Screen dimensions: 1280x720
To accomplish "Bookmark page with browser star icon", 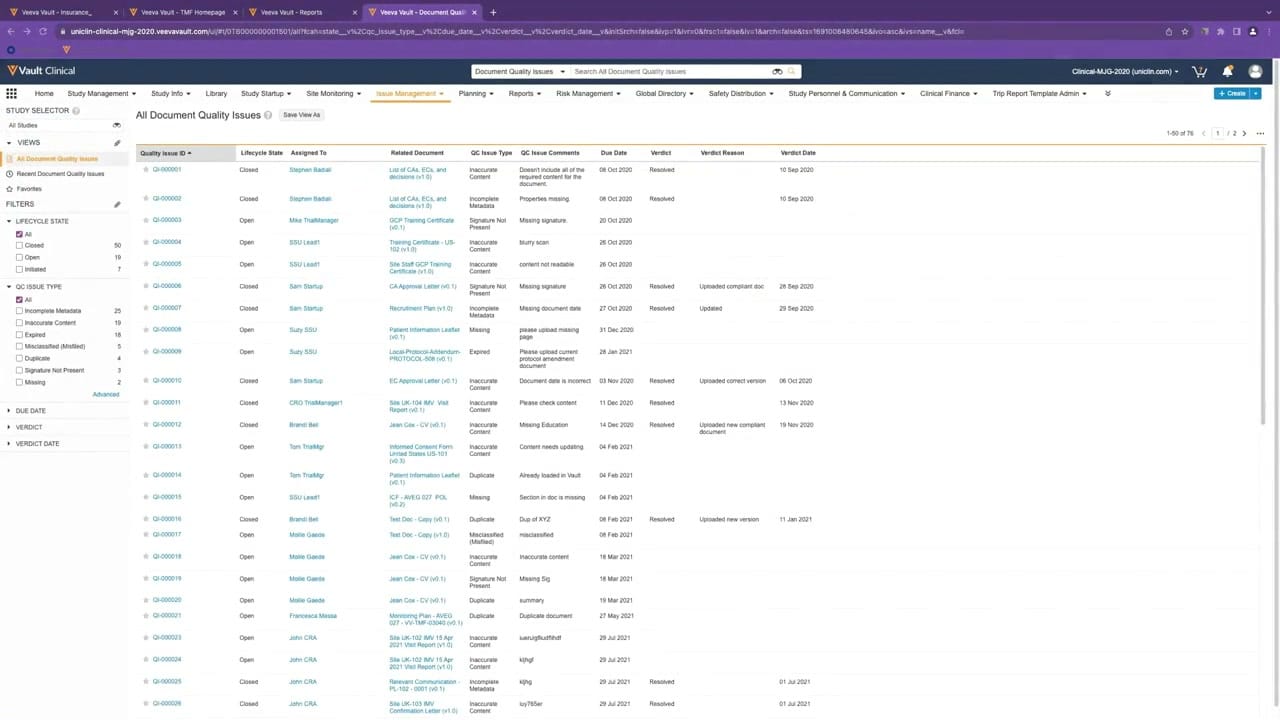I will pos(1185,31).
